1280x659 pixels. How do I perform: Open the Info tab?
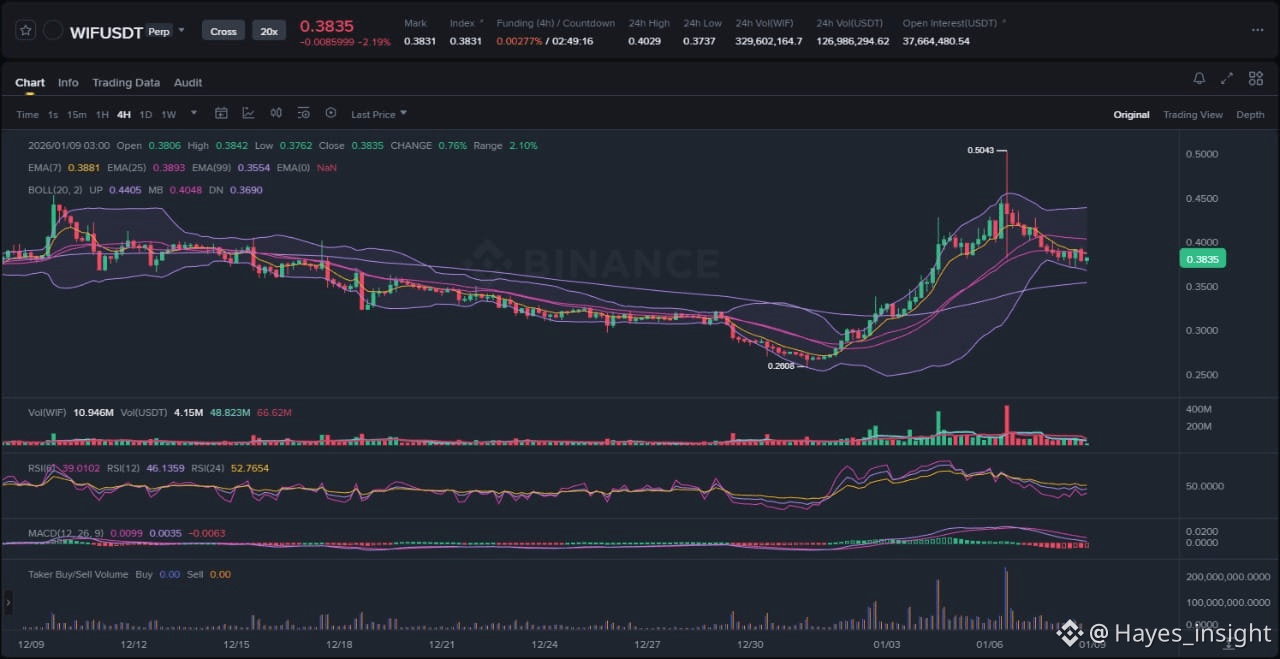point(68,83)
